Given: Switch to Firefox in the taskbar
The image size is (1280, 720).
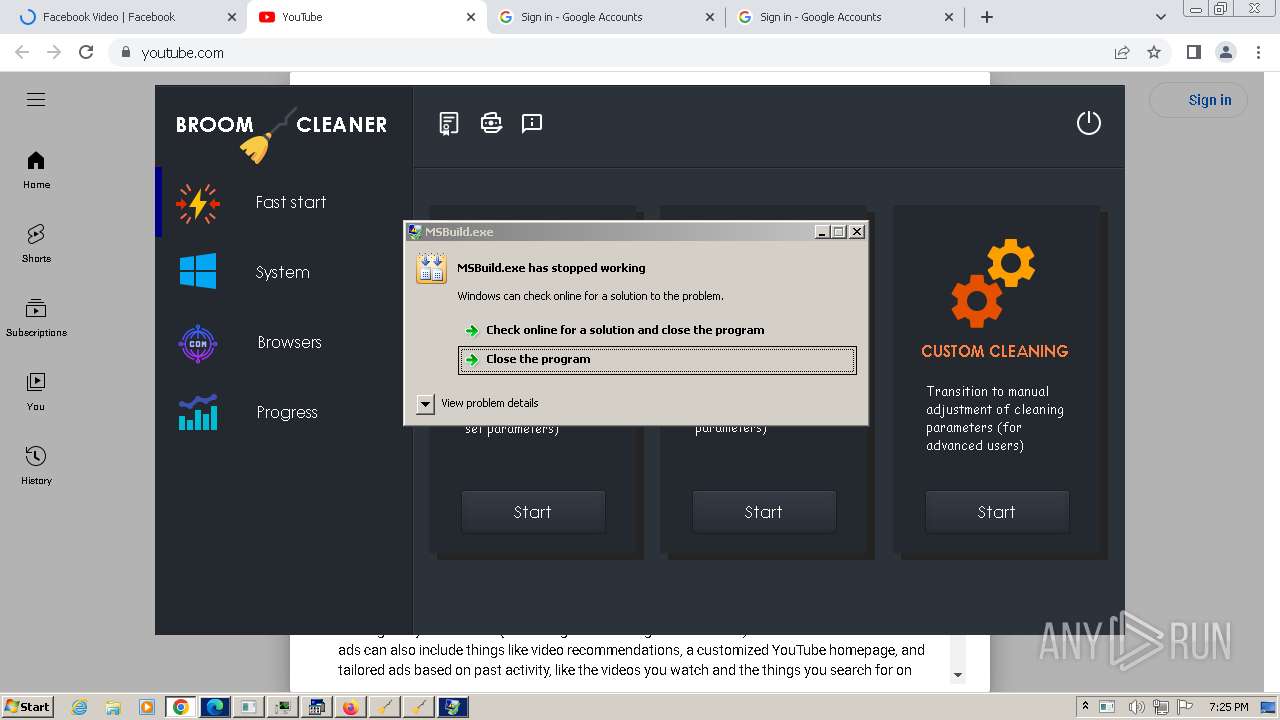Looking at the screenshot, I should [x=350, y=707].
